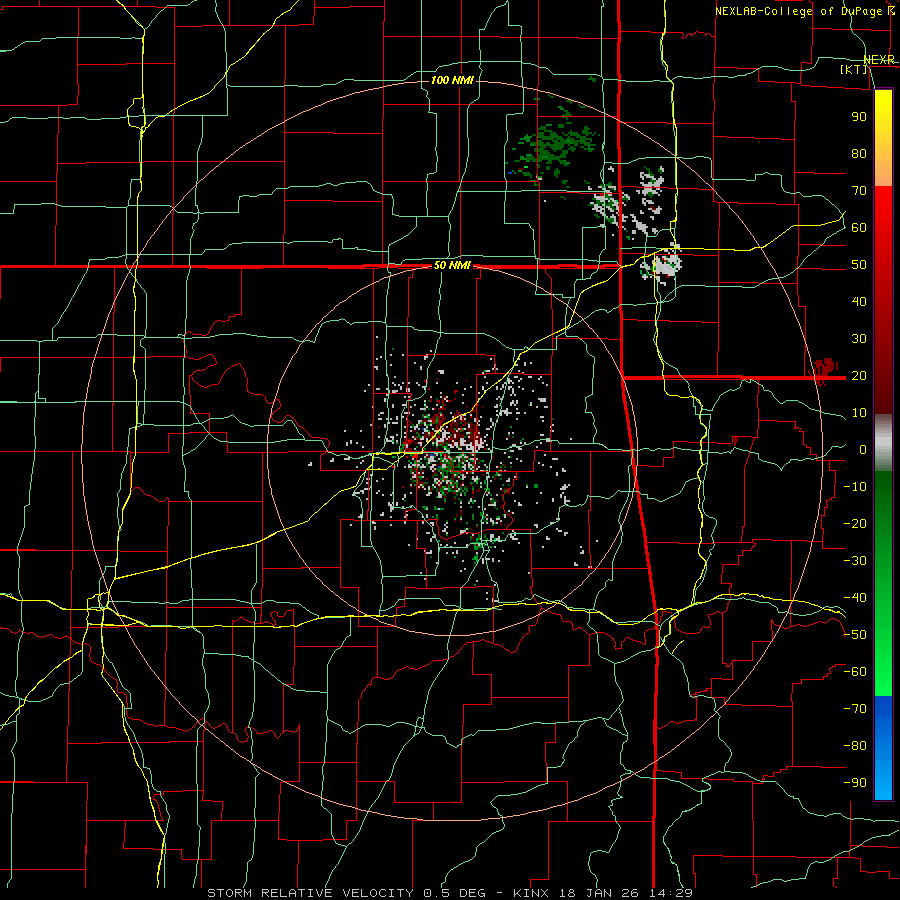Click the 0 value on velocity scale

coord(863,449)
